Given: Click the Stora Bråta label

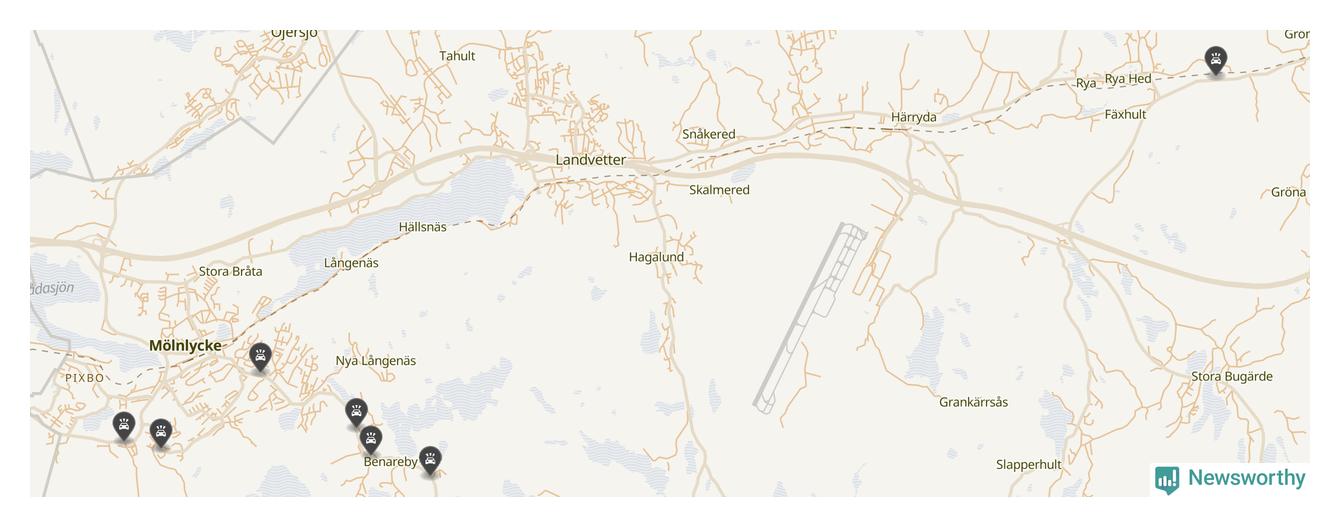Looking at the screenshot, I should tap(231, 271).
